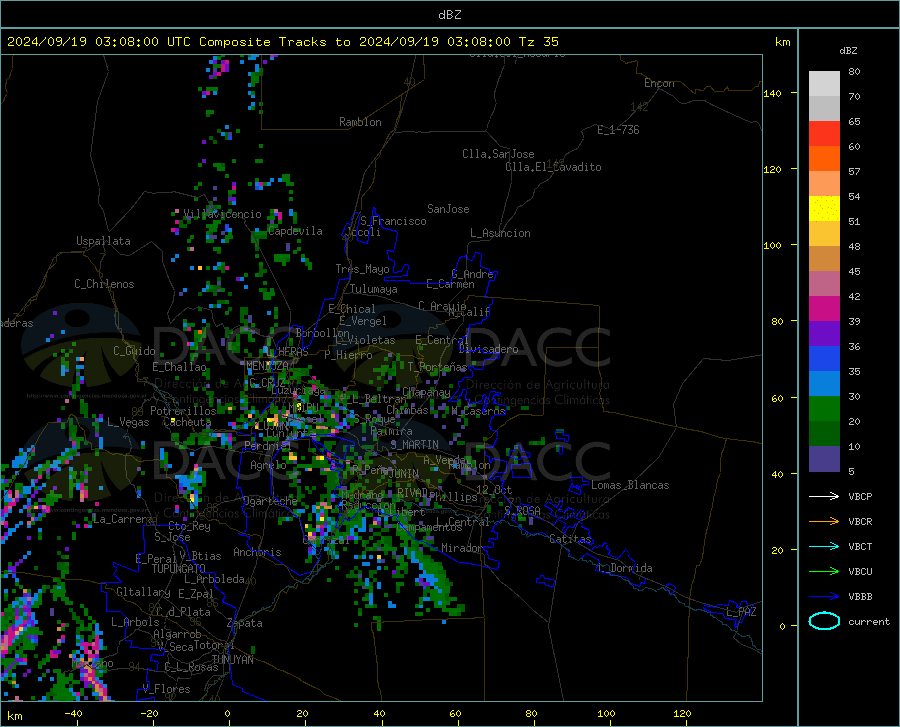This screenshot has width=900, height=727.
Task: Click the 'MENDOZA' city label
Action: 267,366
